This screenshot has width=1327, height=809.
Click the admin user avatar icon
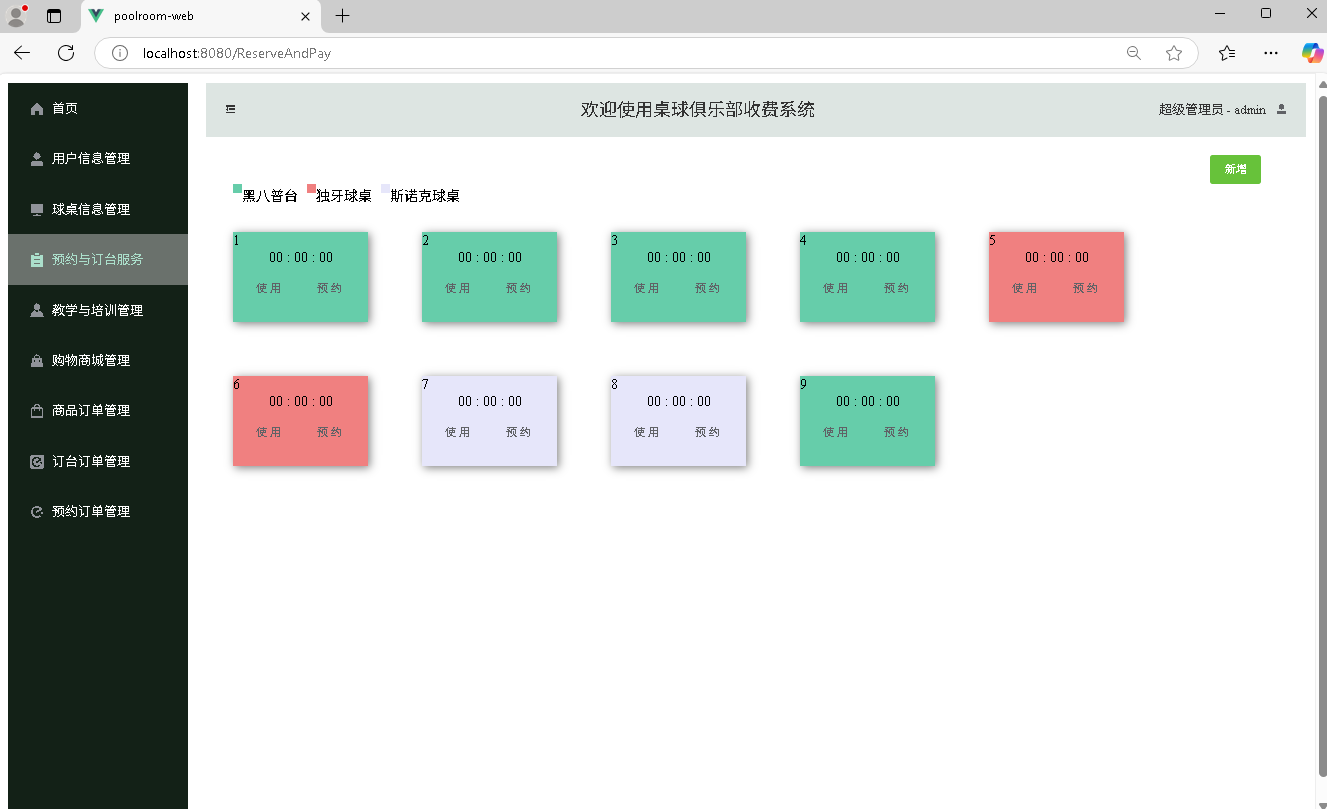(x=1281, y=109)
